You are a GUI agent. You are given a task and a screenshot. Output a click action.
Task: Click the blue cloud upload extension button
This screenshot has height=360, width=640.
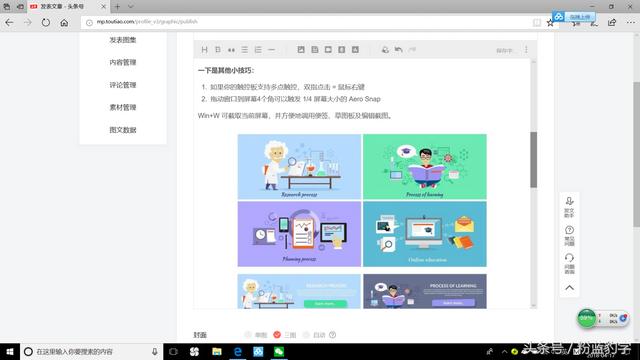[574, 16]
